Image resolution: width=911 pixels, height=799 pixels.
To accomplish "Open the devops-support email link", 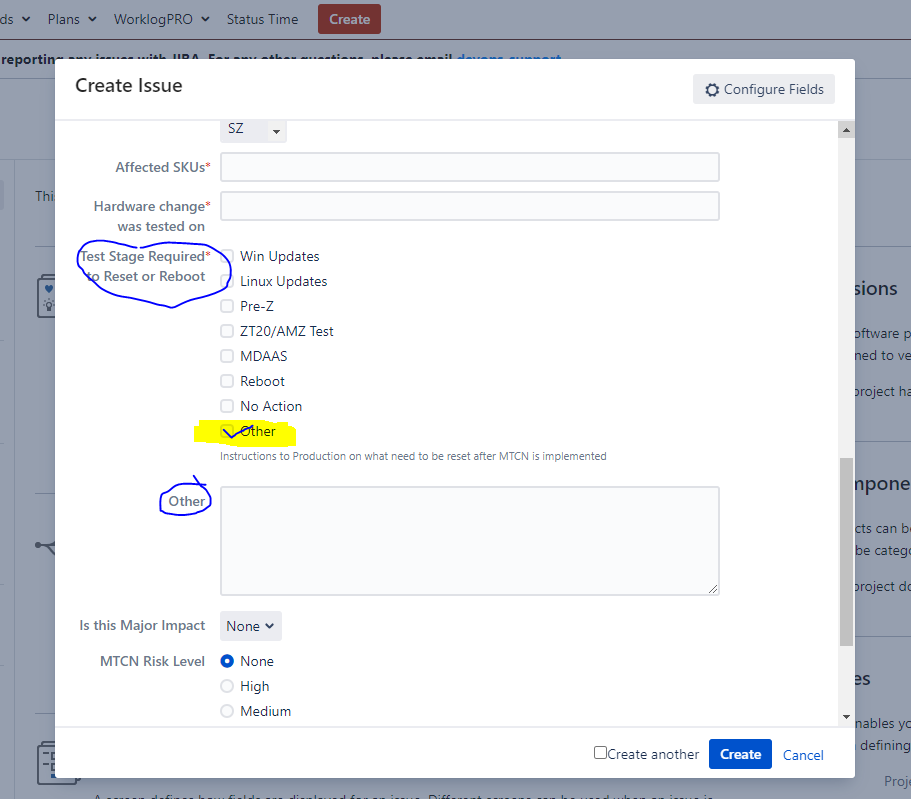I will click(x=510, y=59).
